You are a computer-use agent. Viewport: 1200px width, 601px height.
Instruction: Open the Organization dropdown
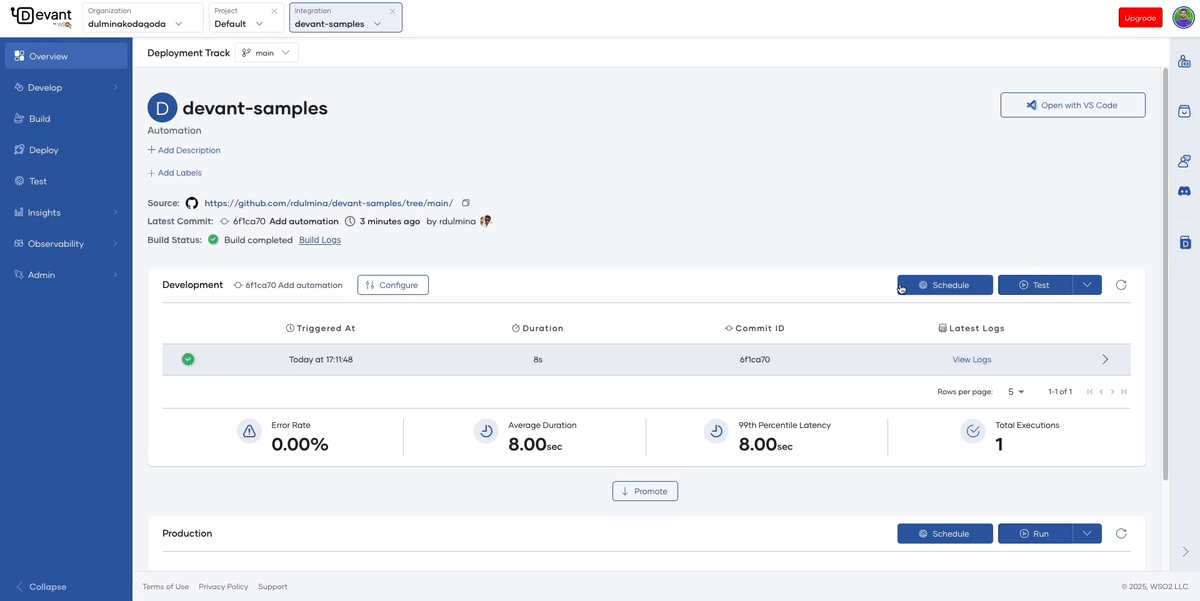pyautogui.click(x=144, y=17)
